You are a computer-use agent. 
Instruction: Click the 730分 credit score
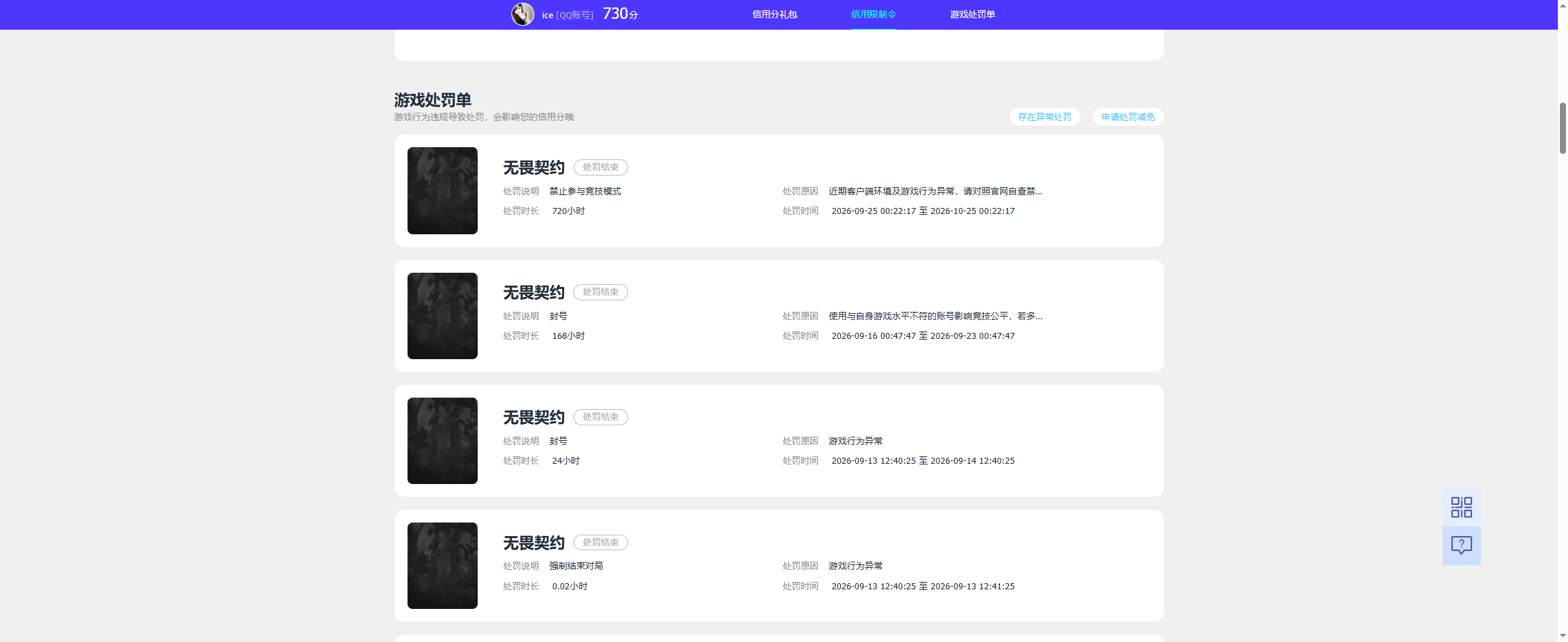click(620, 14)
